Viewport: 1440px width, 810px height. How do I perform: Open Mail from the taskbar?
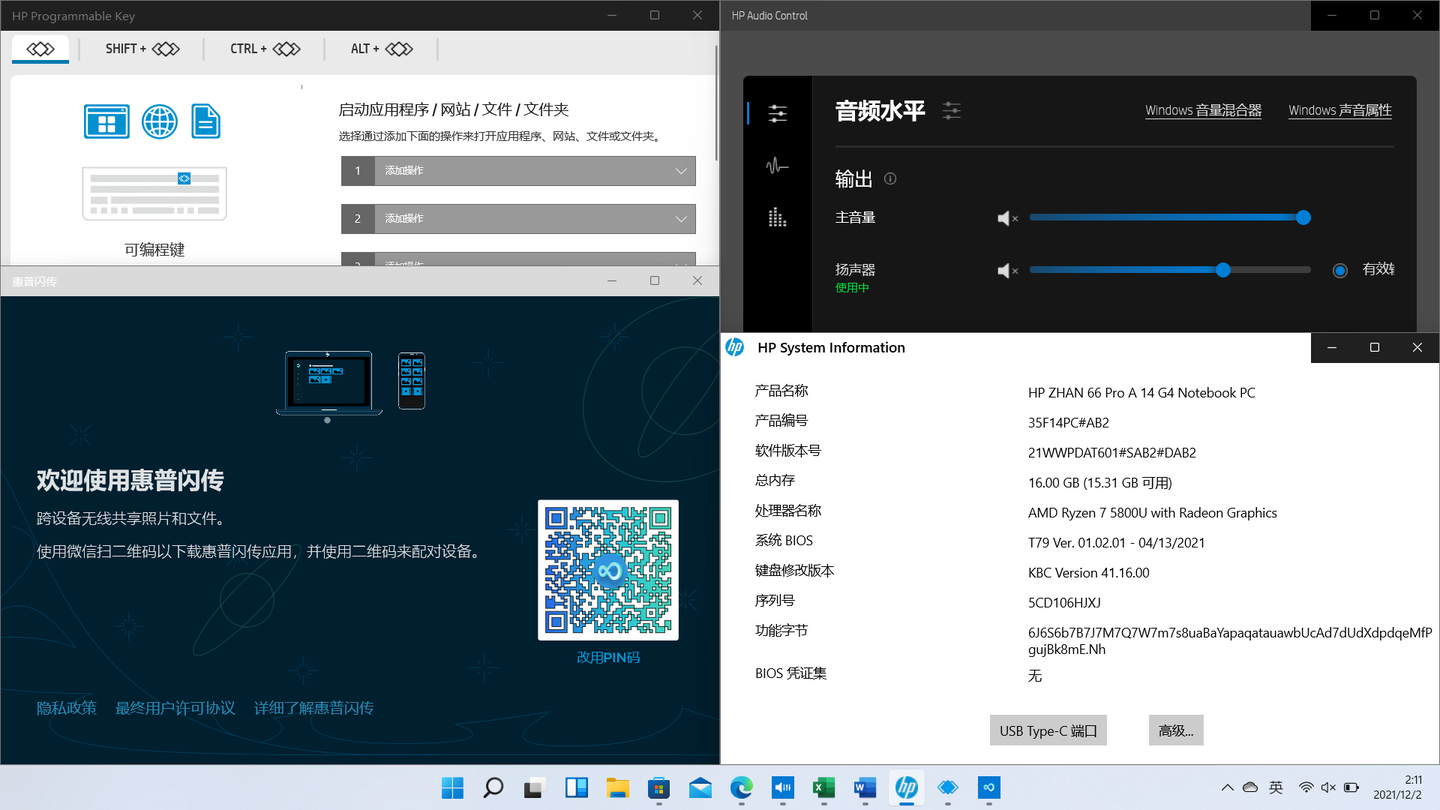[x=700, y=788]
